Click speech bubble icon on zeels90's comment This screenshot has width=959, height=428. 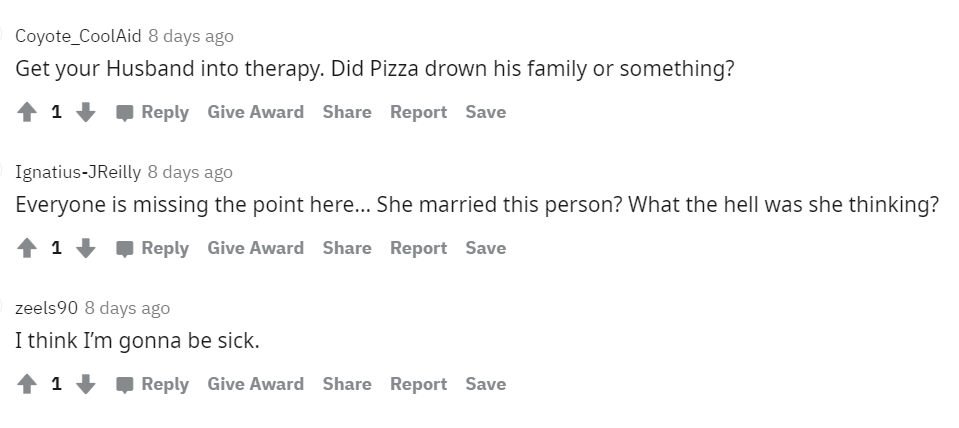tap(125, 385)
